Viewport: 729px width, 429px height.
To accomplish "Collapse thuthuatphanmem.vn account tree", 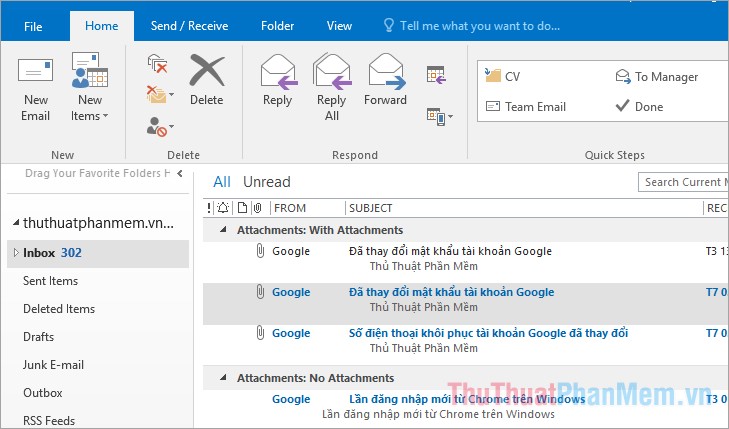I will [16, 223].
